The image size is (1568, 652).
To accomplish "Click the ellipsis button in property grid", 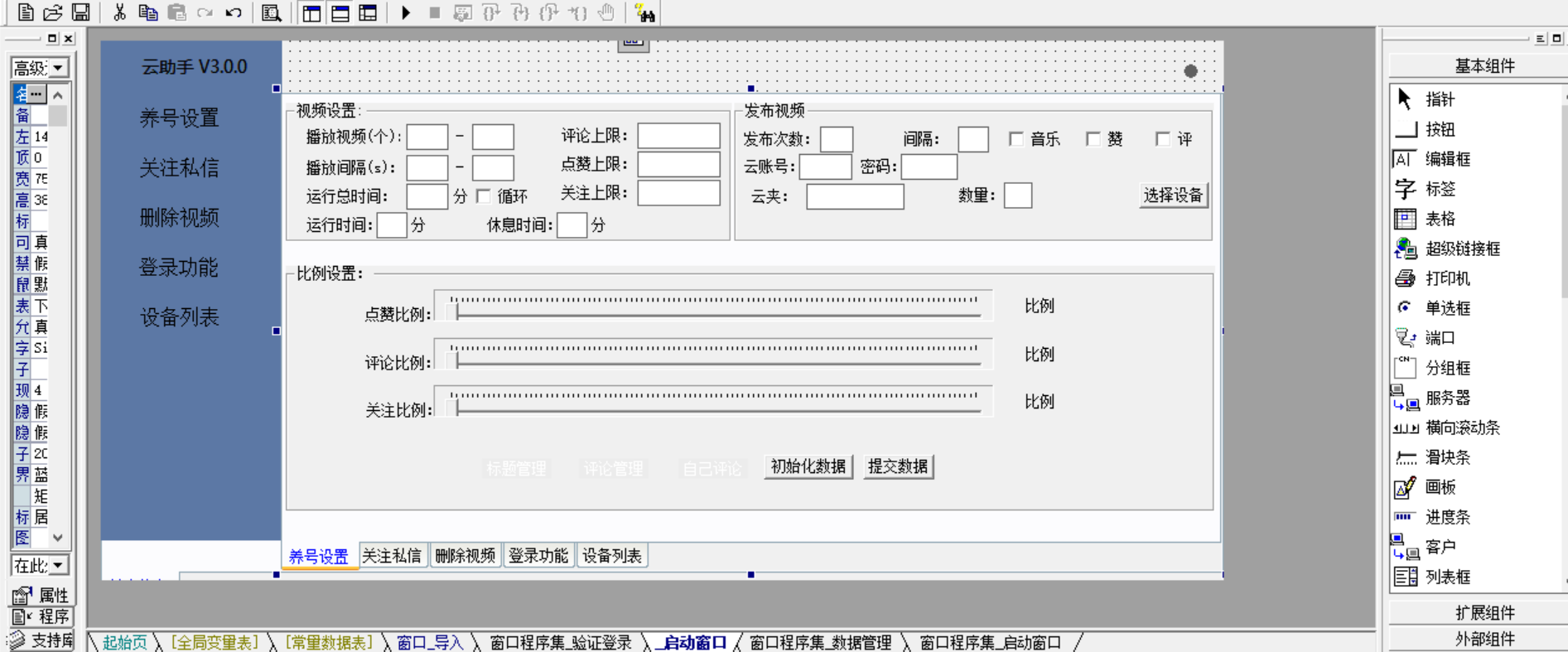I will pyautogui.click(x=36, y=94).
